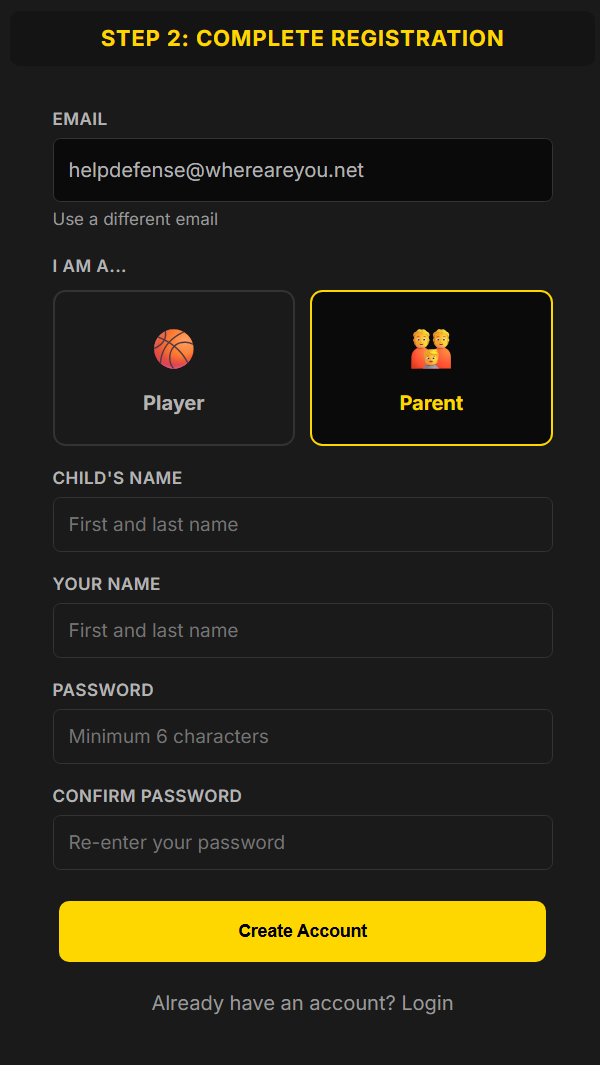Click the Confirm Password input field
Image resolution: width=600 pixels, height=1065 pixels.
pyautogui.click(x=302, y=842)
